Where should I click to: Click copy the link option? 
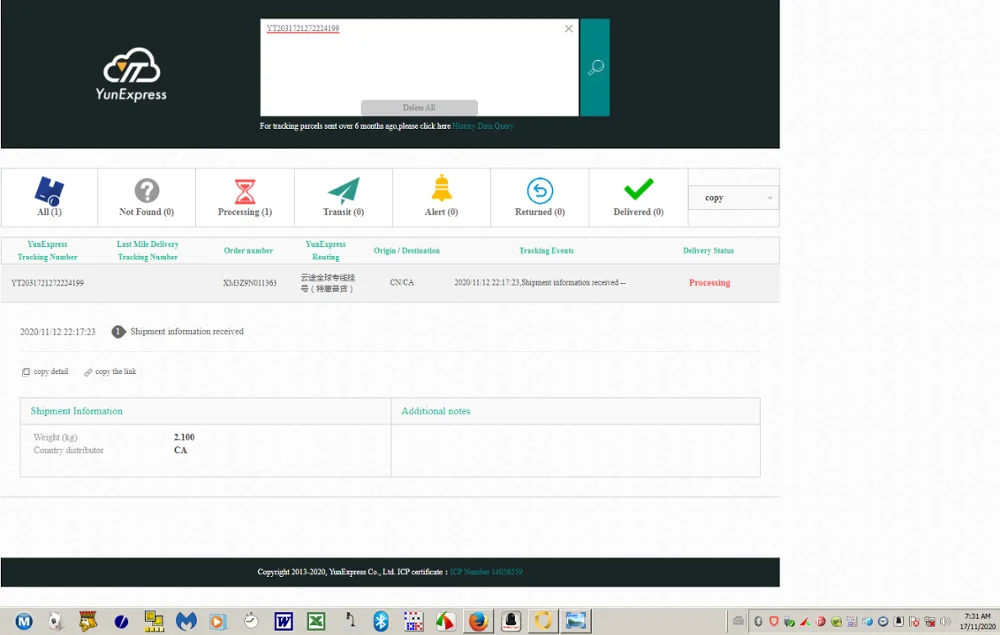click(x=110, y=372)
